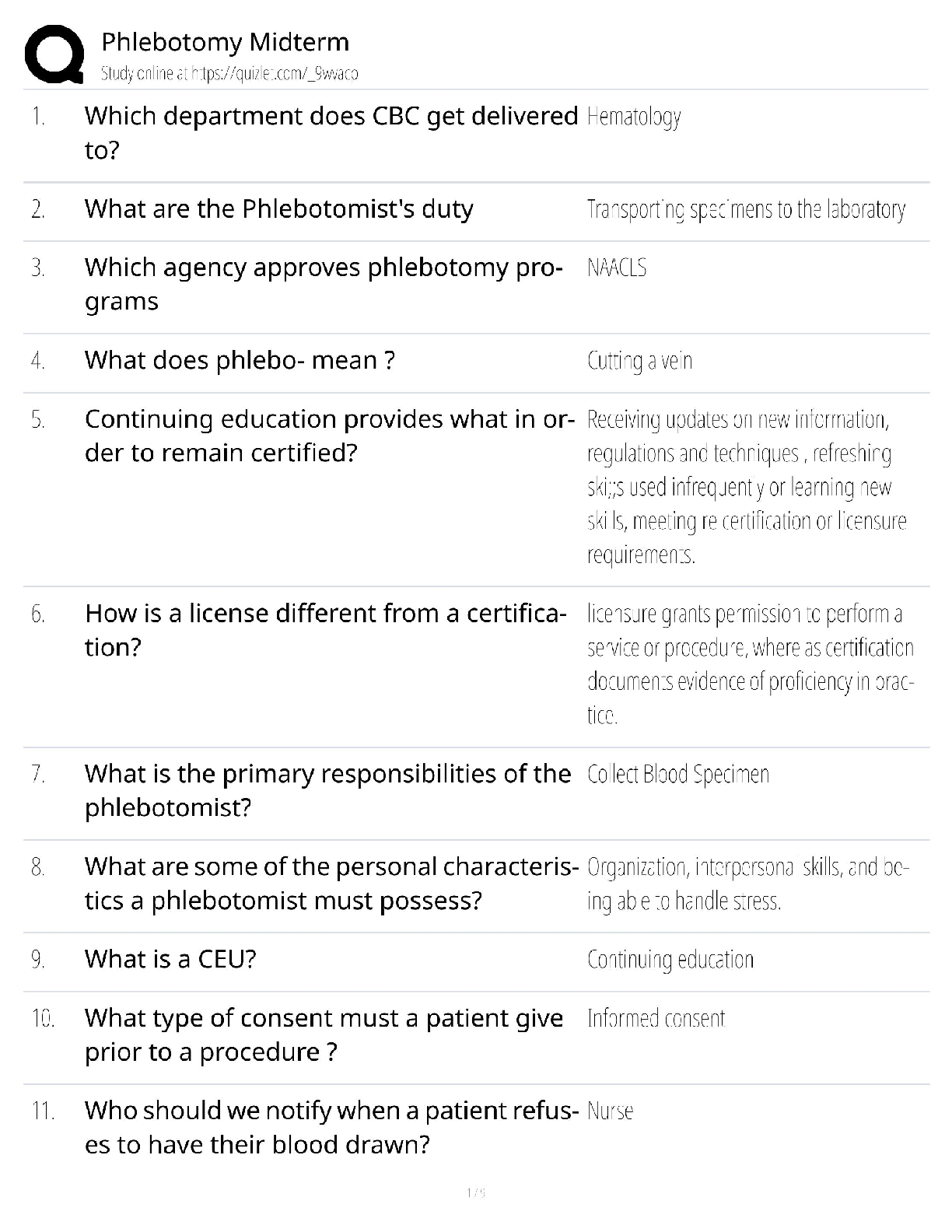Click the NAACLS answer text
The image size is (952, 1232).
click(x=617, y=268)
